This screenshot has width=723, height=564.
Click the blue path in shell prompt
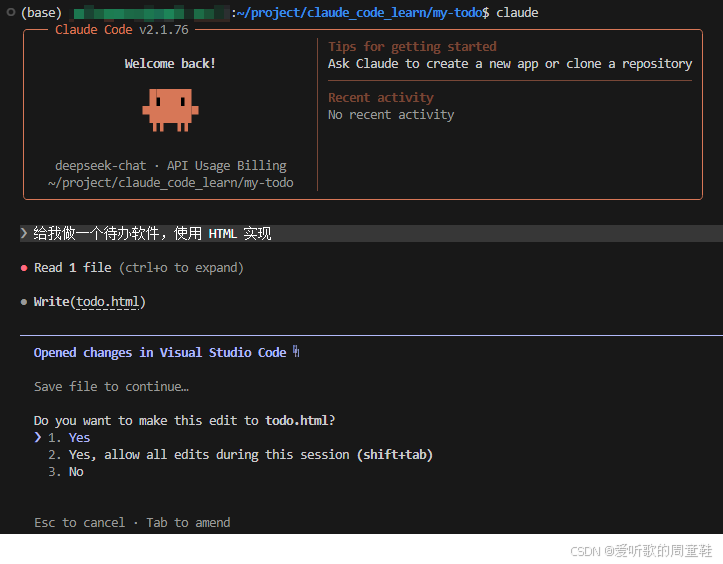360,12
